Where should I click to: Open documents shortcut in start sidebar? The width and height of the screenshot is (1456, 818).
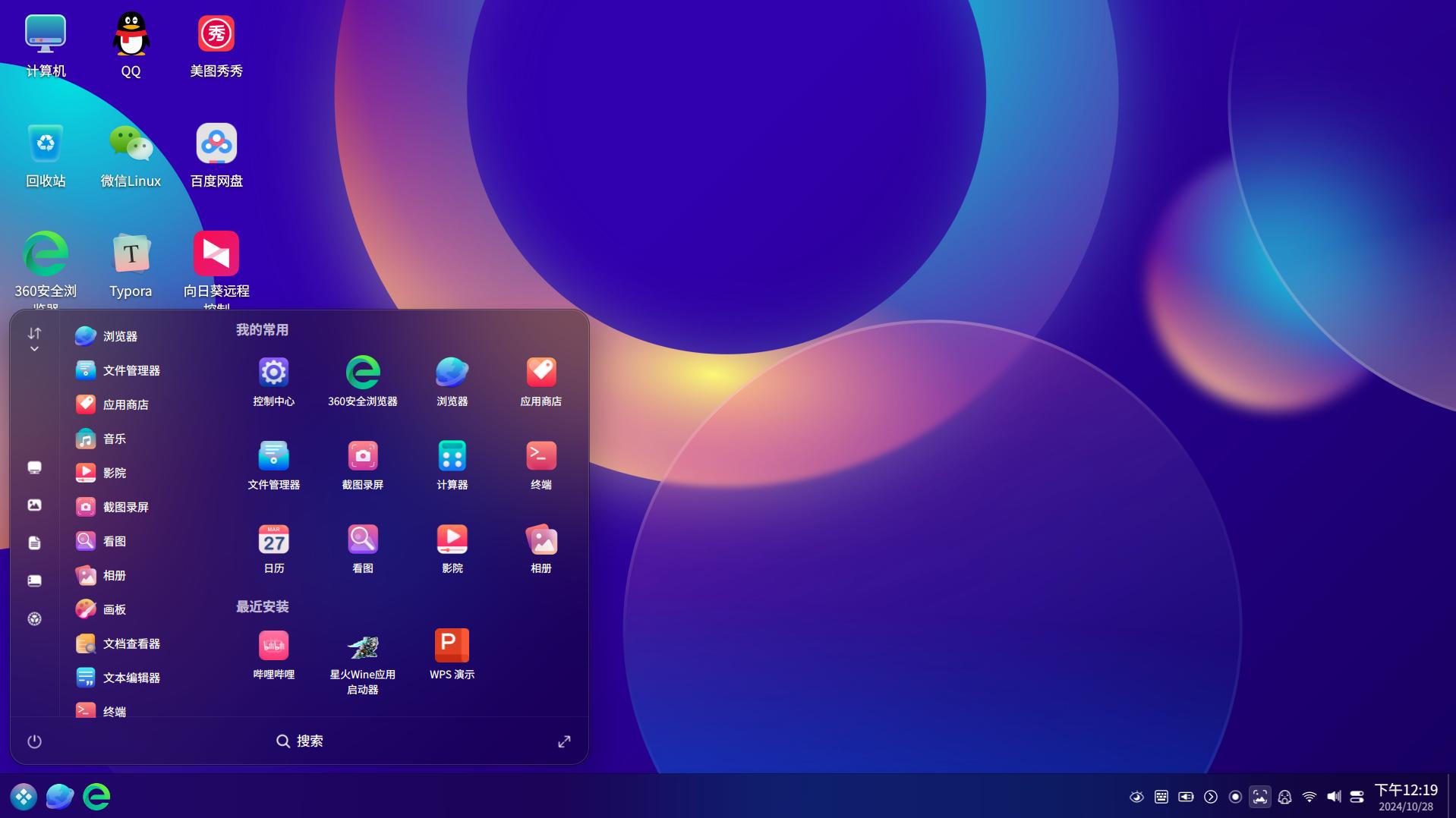coord(34,543)
